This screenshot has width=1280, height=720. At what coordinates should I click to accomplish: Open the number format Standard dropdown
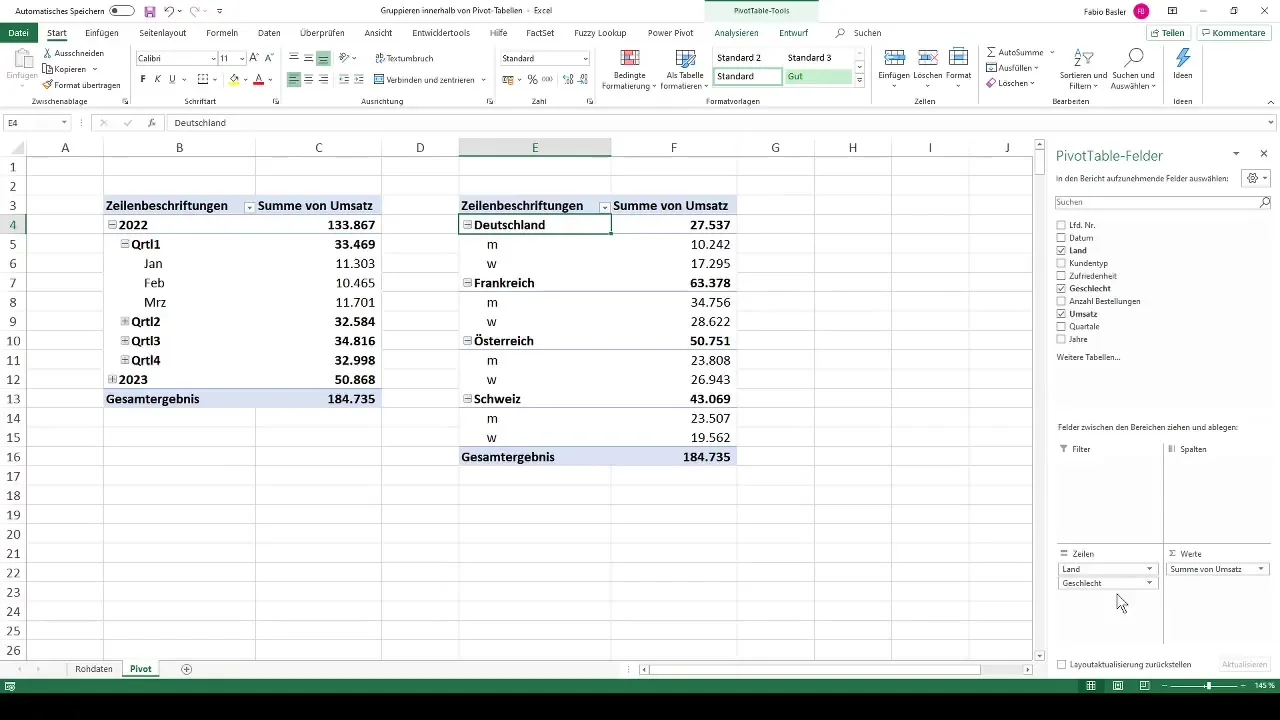click(585, 59)
